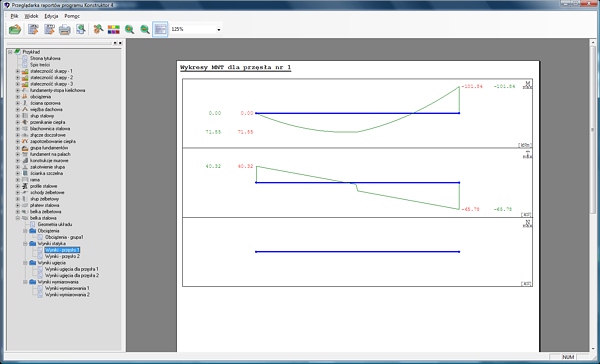Viewport: 600px width, 364px height.
Task: Toggle the highlighted page layout view button
Action: pyautogui.click(x=160, y=29)
